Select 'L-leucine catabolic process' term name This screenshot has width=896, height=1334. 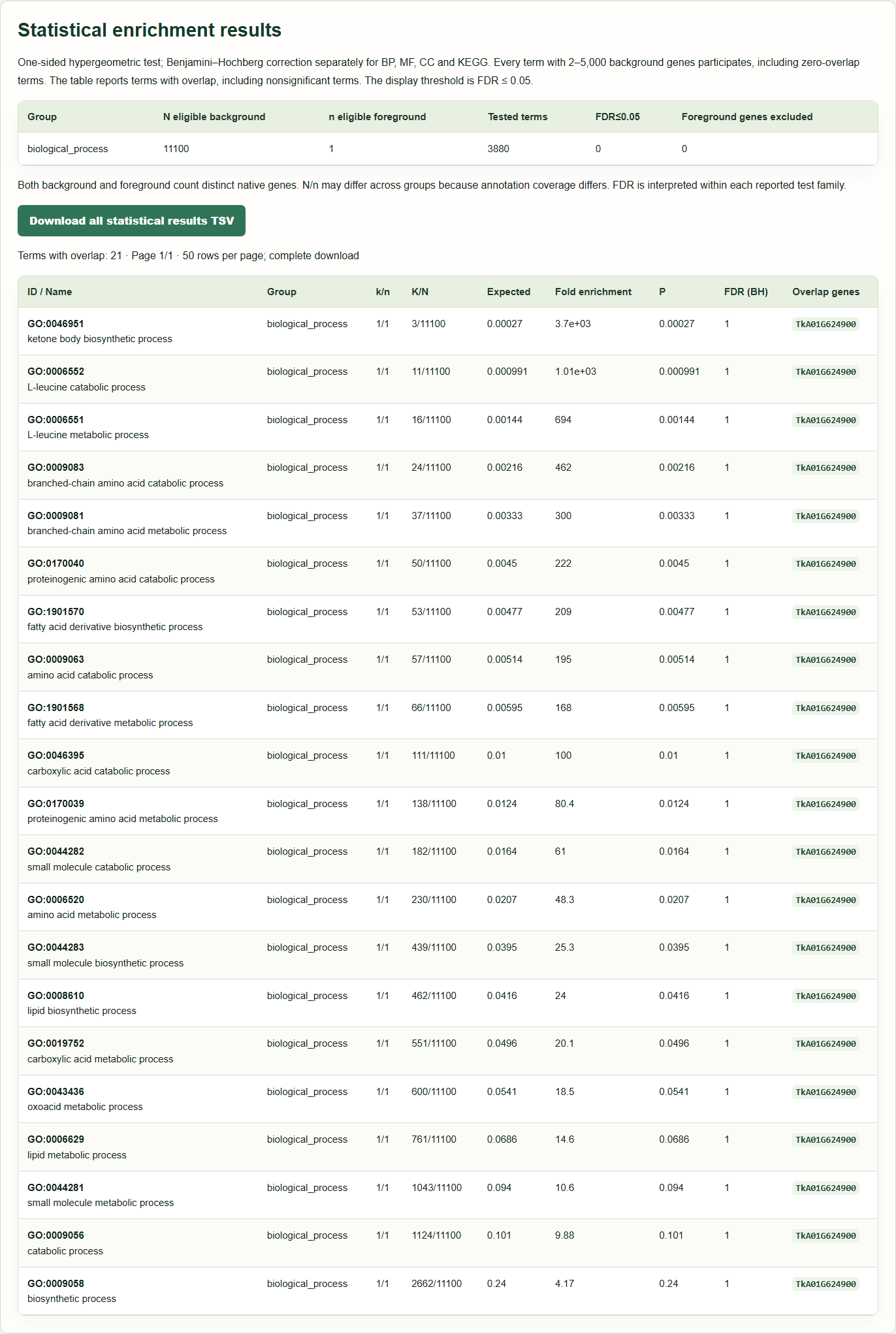86,387
